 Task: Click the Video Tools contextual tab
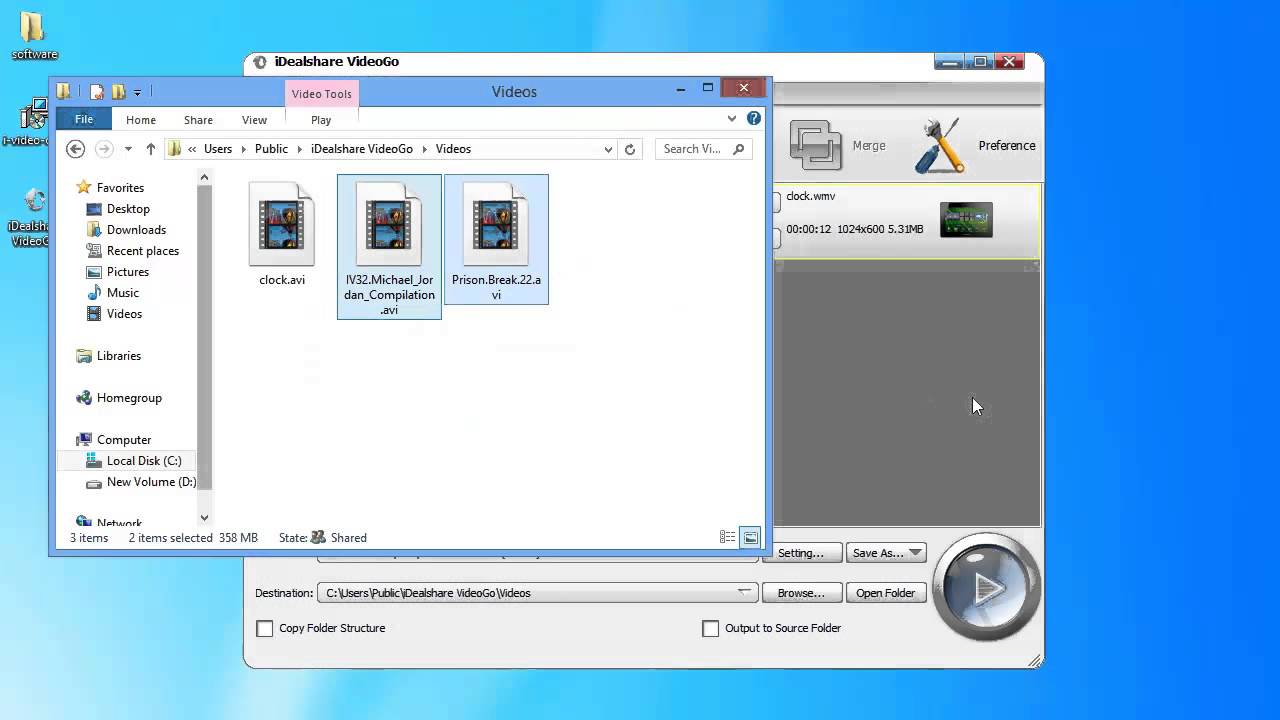point(321,94)
